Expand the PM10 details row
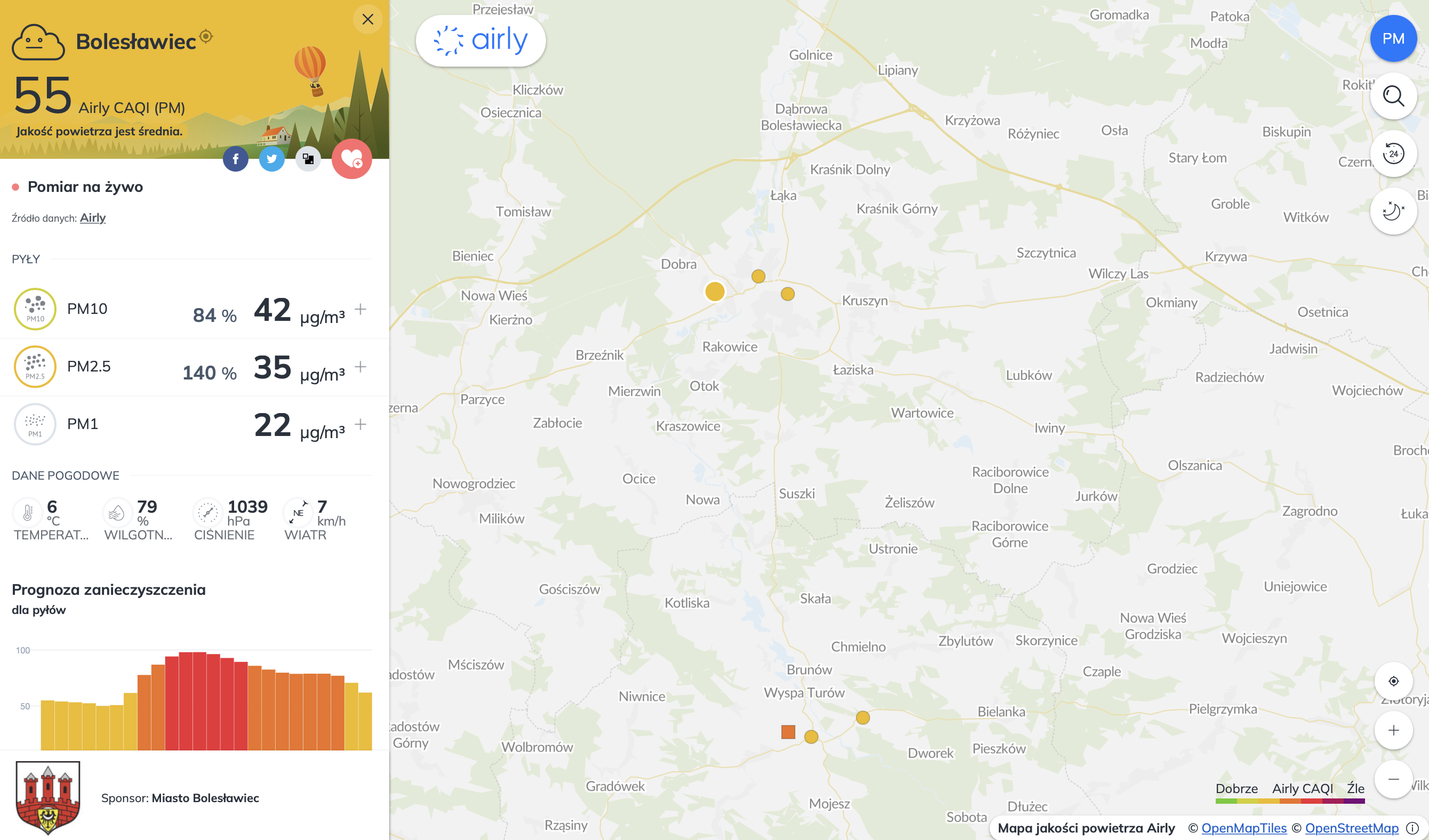Viewport: 1429px width, 840px height. pos(360,309)
